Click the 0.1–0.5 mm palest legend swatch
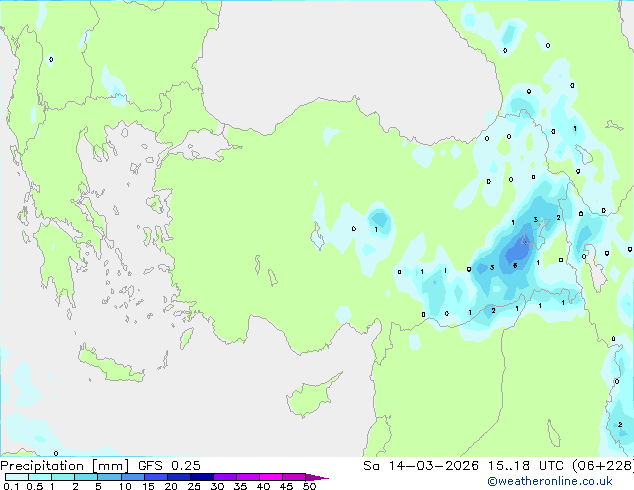 17,477
